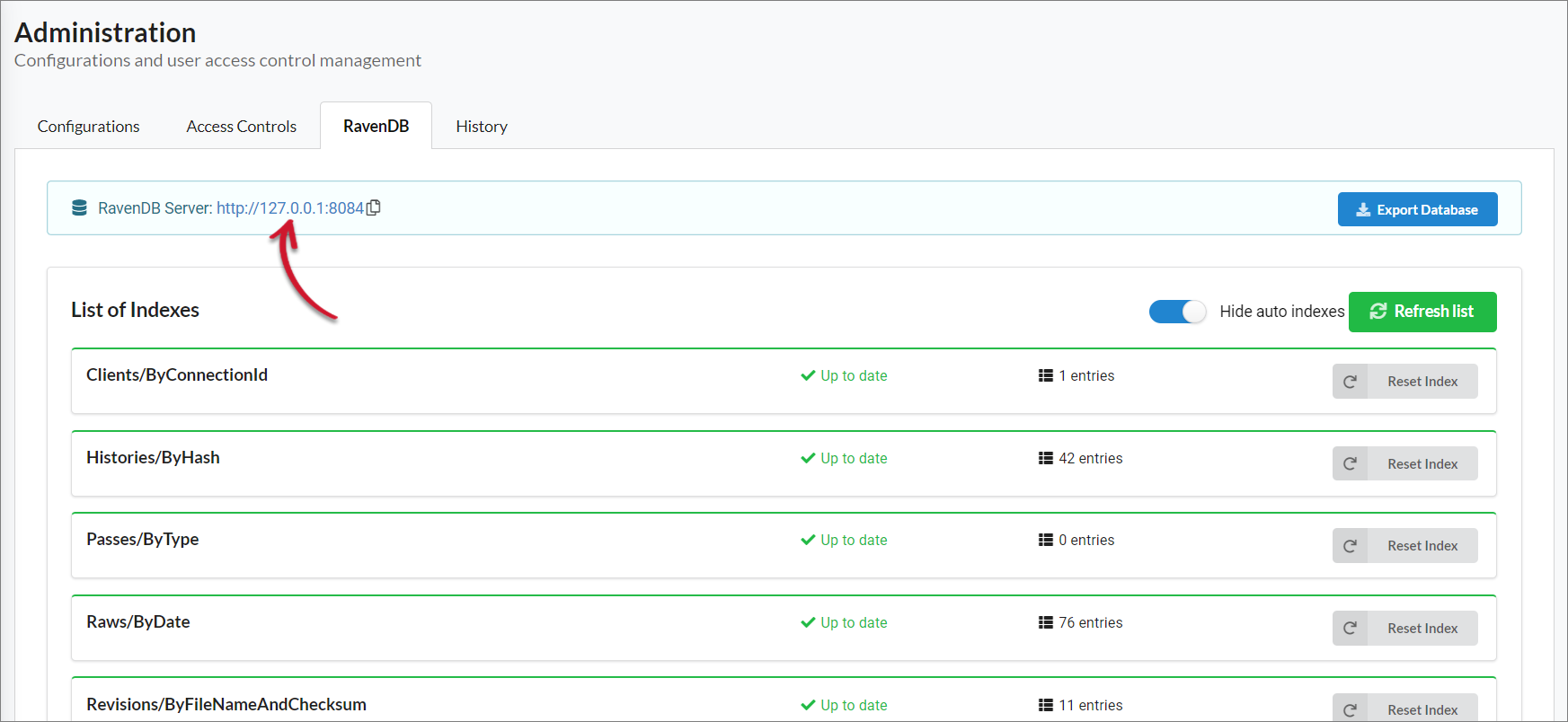Click the checkmark icon for Passes/ByType
The width and height of the screenshot is (1568, 722).
(808, 540)
